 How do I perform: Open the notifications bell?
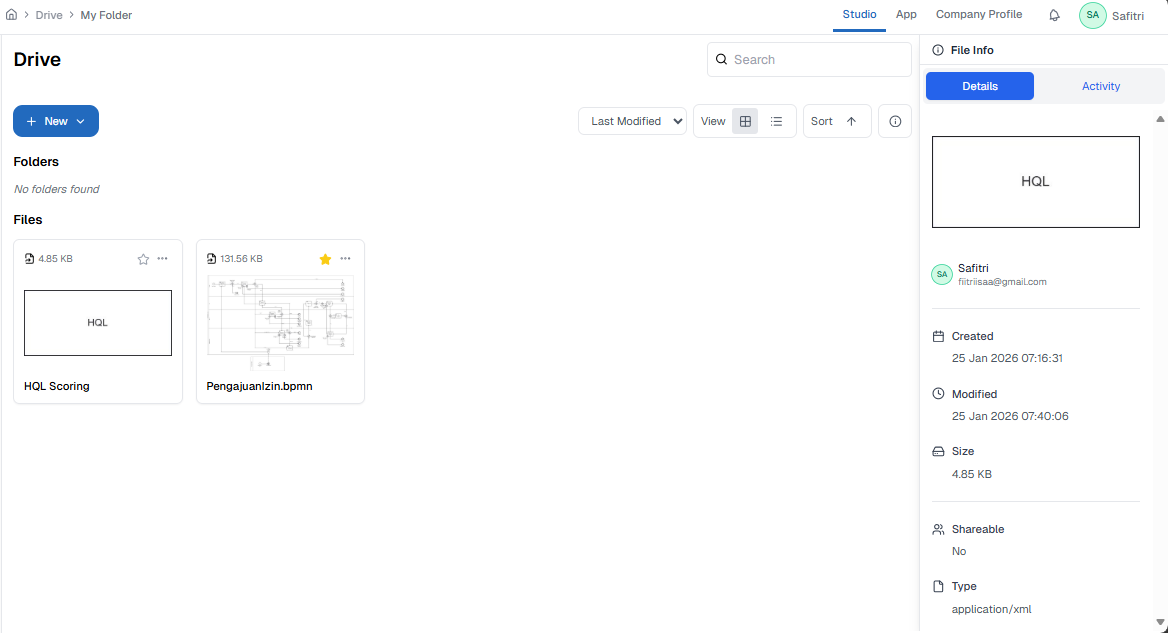1054,15
